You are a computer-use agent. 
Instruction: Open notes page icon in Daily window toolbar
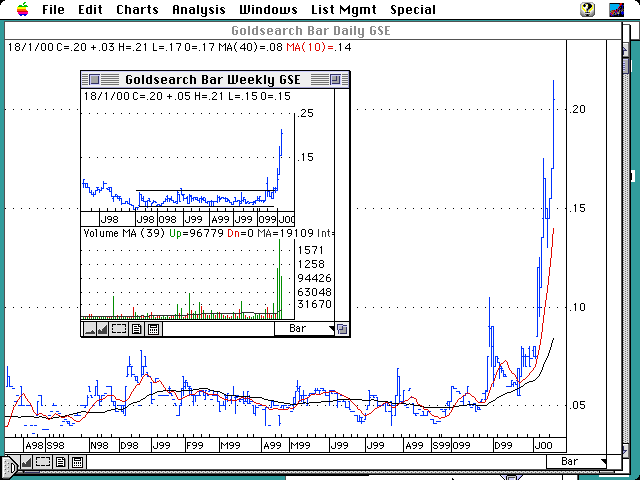pyautogui.click(x=60, y=462)
